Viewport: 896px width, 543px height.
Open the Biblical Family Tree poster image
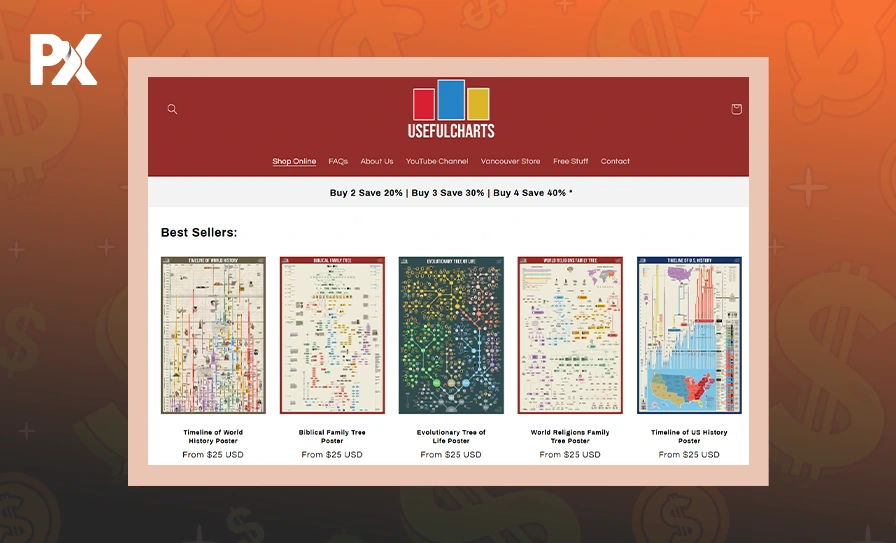tap(332, 335)
